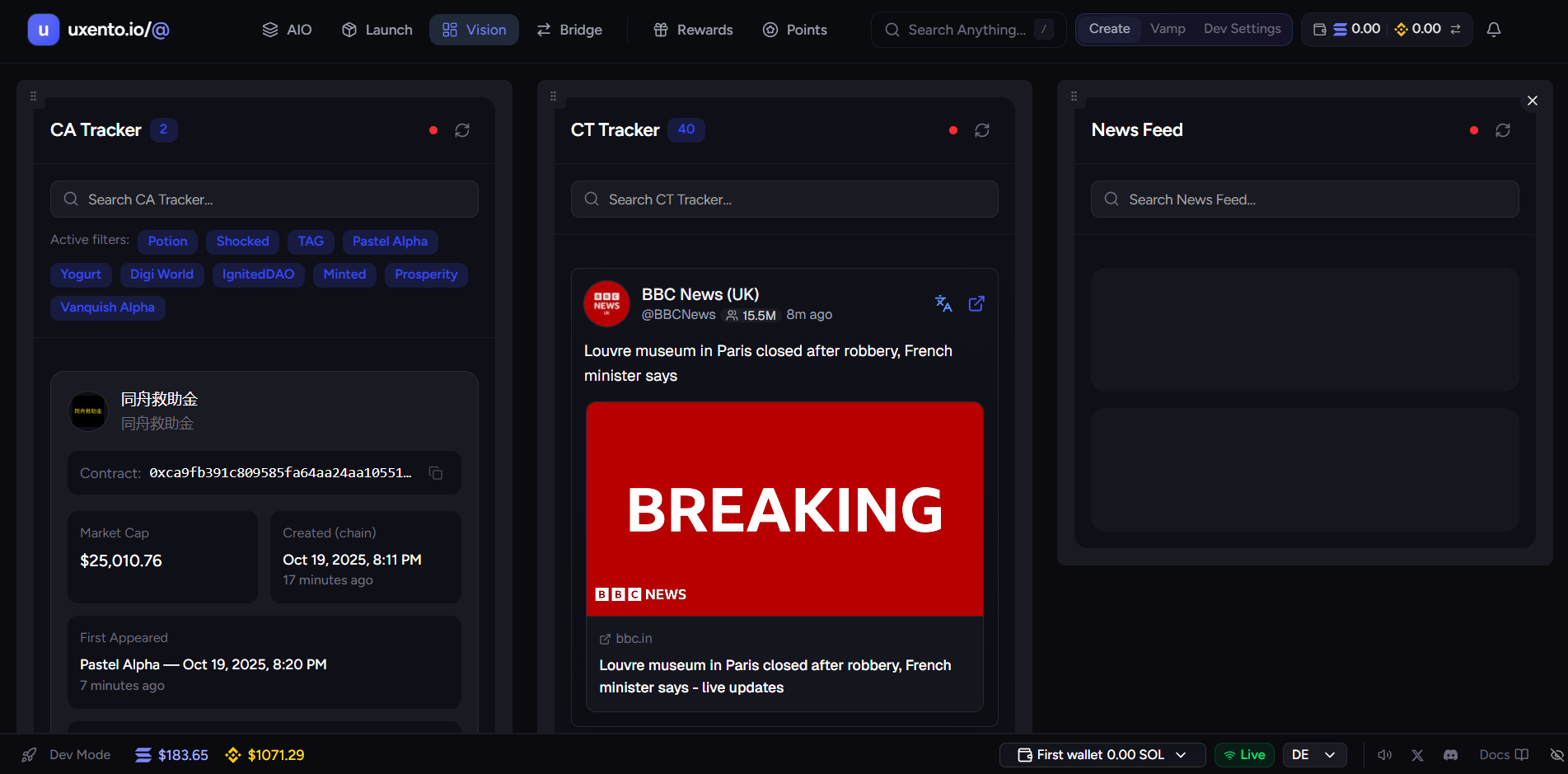Open the Points page
The image size is (1568, 774).
(794, 30)
